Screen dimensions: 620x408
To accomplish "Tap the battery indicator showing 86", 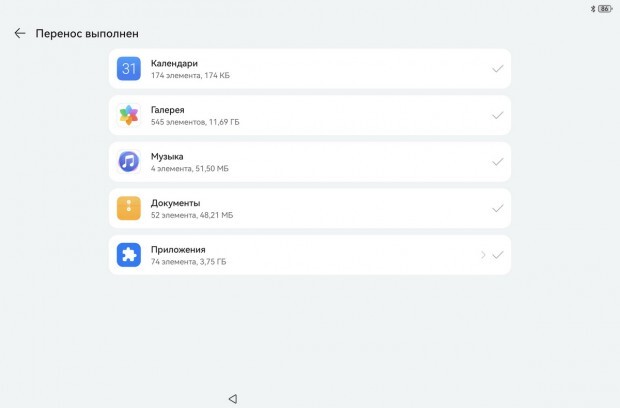I will 605,9.
